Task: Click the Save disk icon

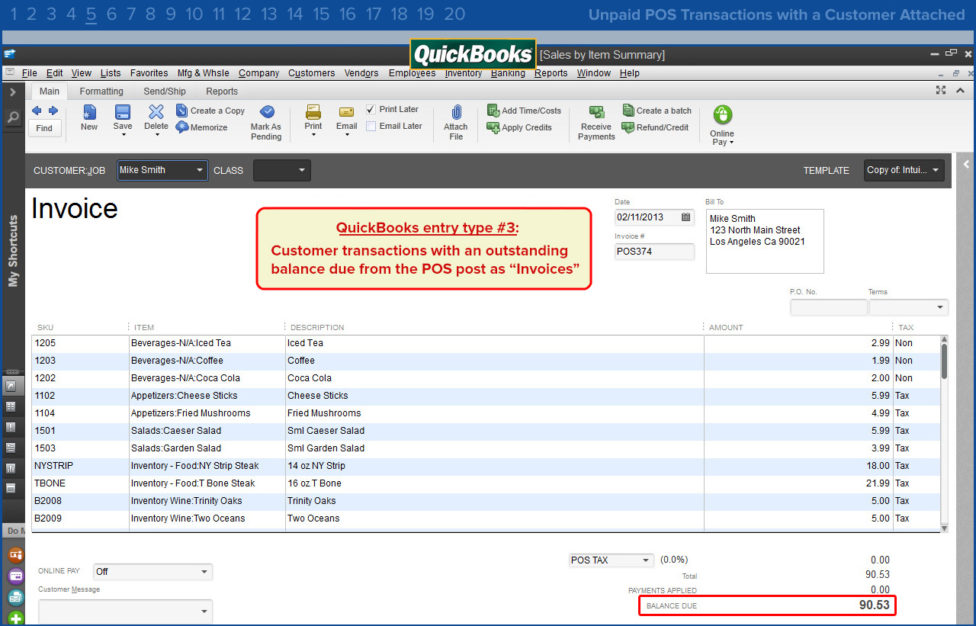Action: pos(123,112)
